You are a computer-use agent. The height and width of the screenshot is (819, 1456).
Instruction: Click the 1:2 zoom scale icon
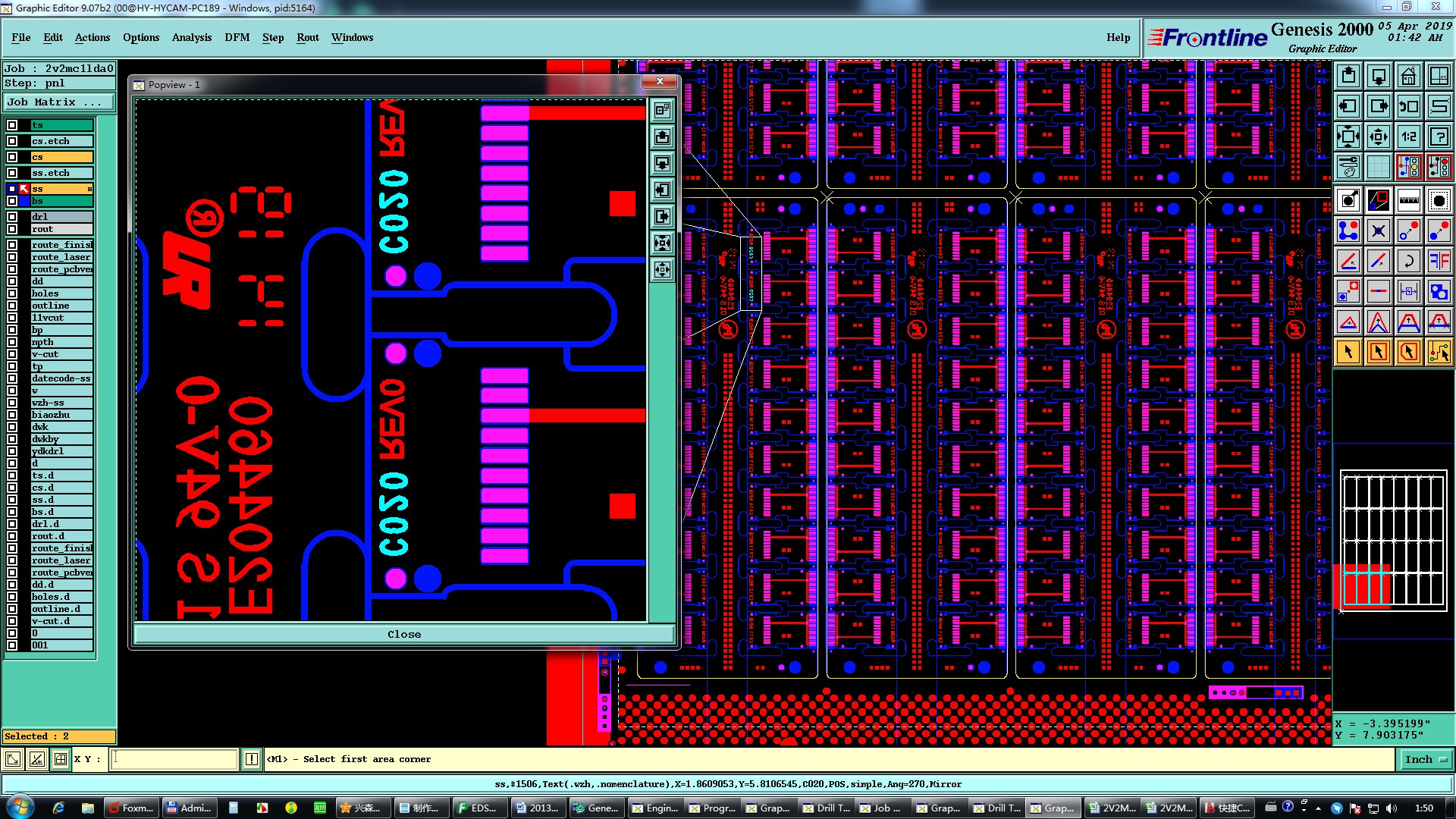(x=1408, y=136)
